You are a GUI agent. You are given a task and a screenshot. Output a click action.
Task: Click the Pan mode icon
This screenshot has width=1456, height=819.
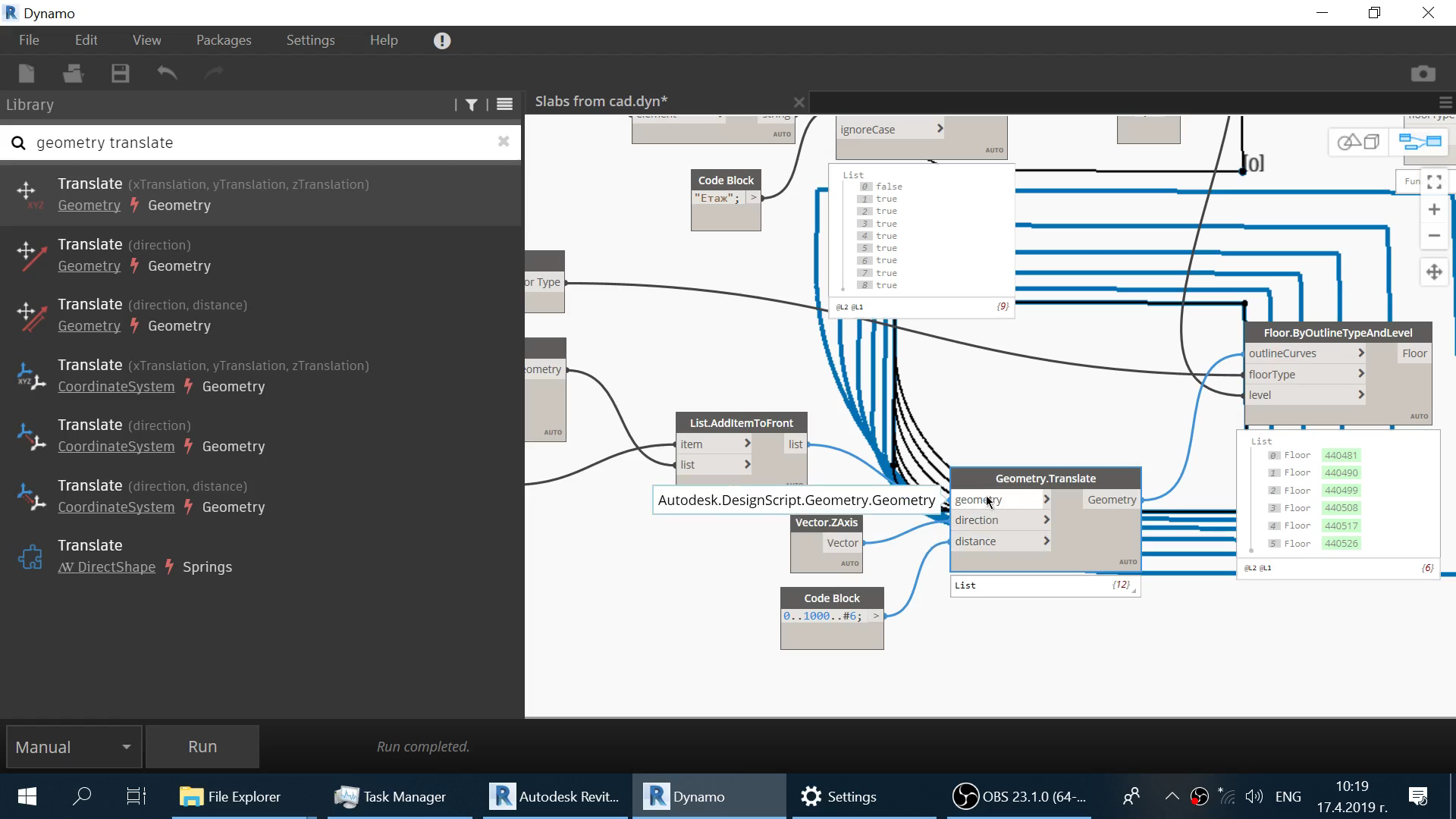1433,271
